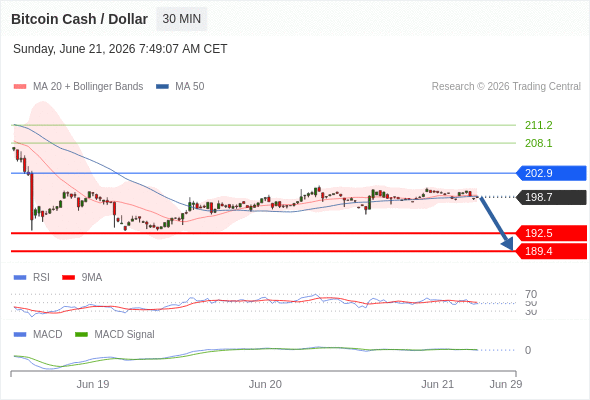Select the 192.5 red support tag
Image resolution: width=590 pixels, height=400 pixels.
[551, 233]
